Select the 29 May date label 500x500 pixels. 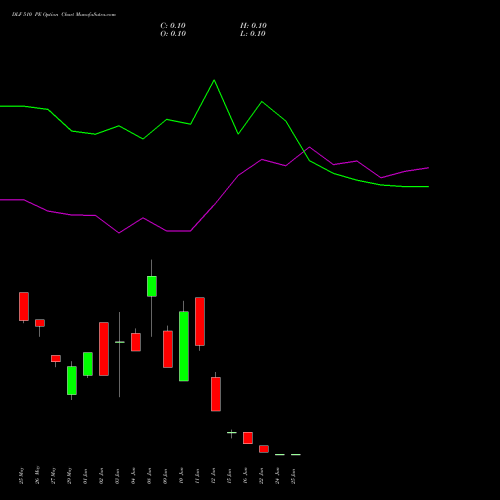pos(70,475)
